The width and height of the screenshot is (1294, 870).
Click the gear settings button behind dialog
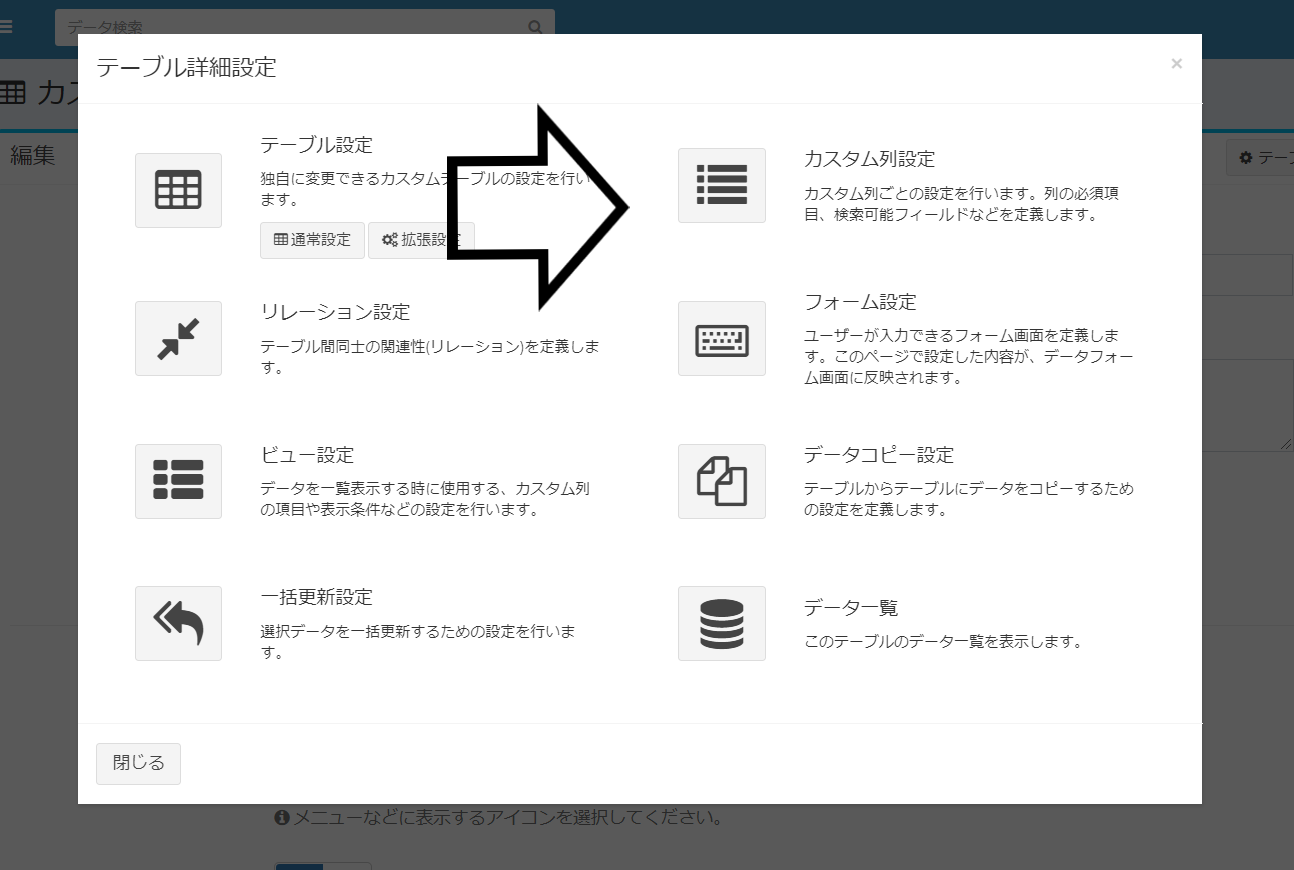coord(1260,158)
